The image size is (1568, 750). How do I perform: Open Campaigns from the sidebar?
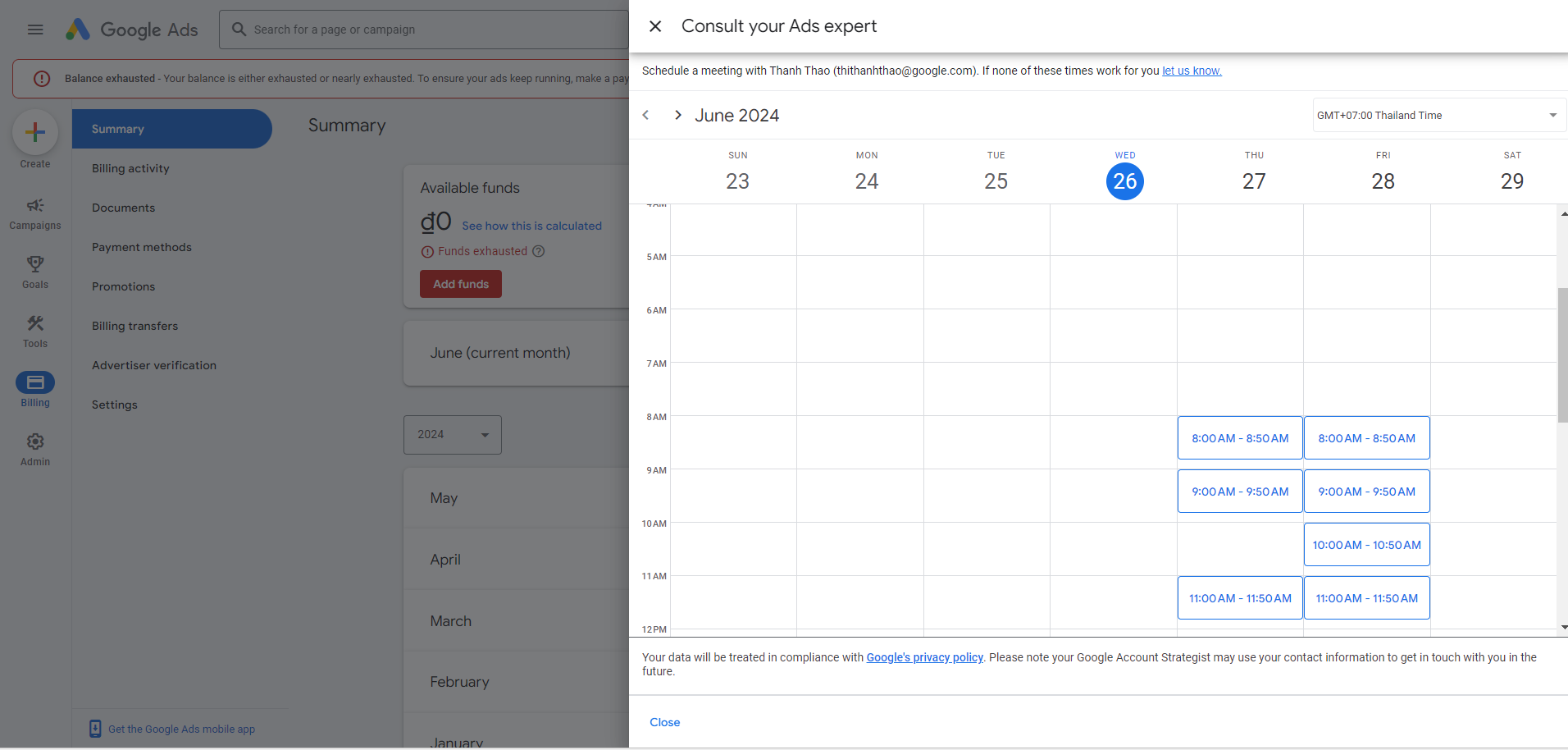(35, 213)
